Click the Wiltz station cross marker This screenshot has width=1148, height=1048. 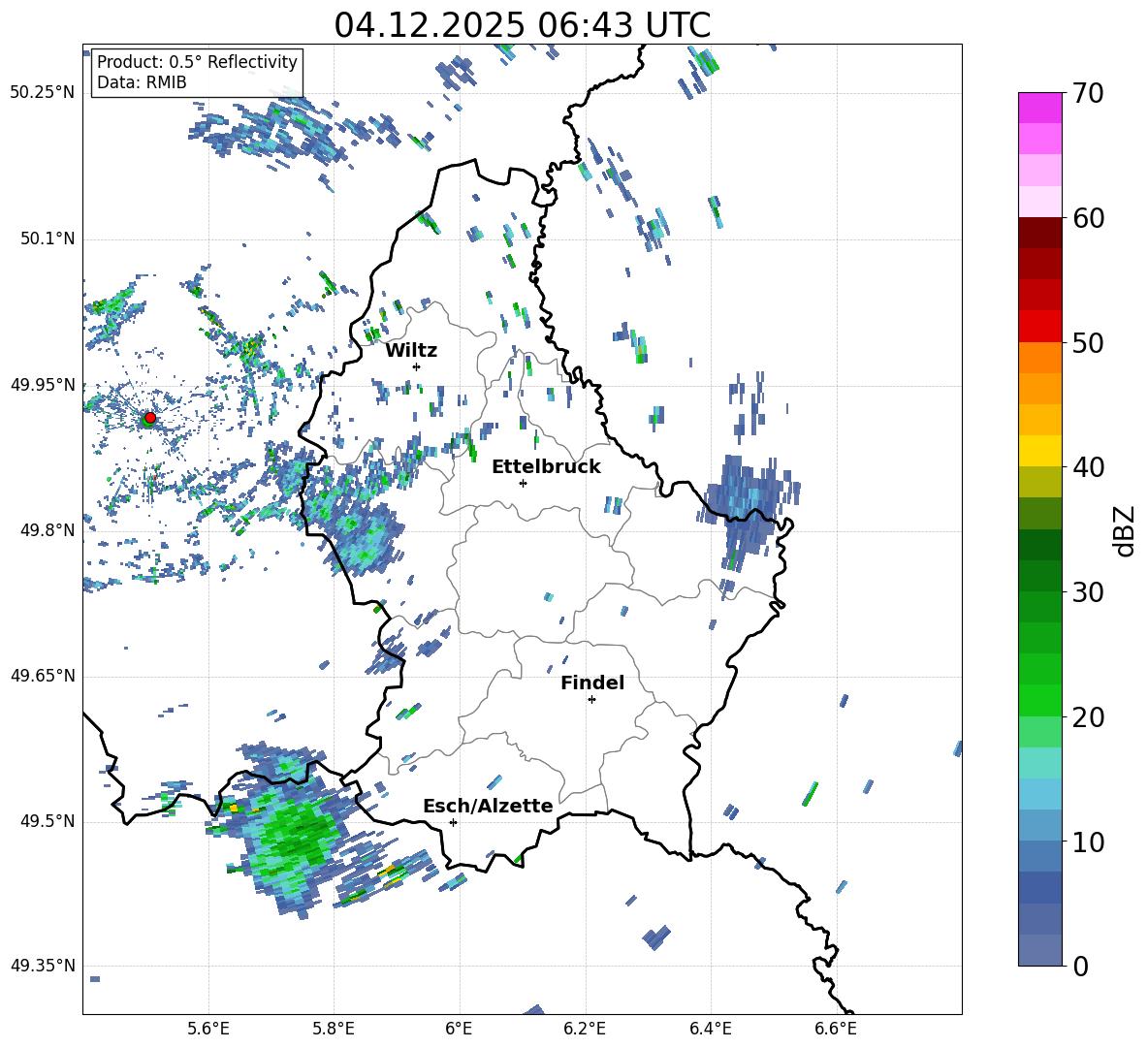pyautogui.click(x=417, y=366)
